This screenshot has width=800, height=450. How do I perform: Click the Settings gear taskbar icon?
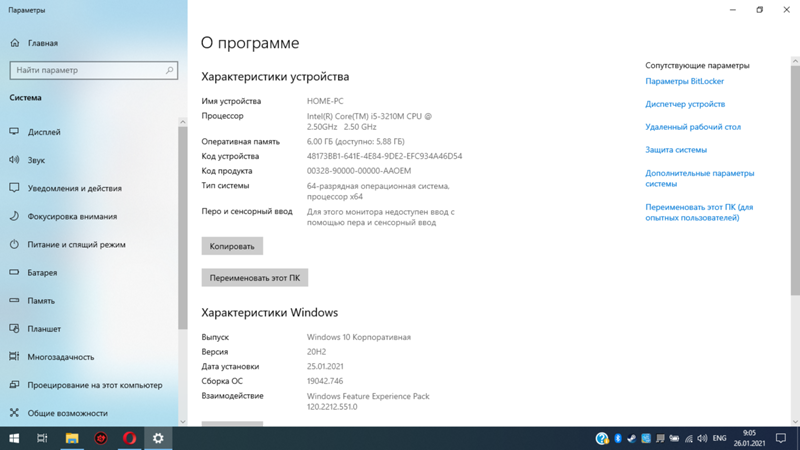pos(158,438)
